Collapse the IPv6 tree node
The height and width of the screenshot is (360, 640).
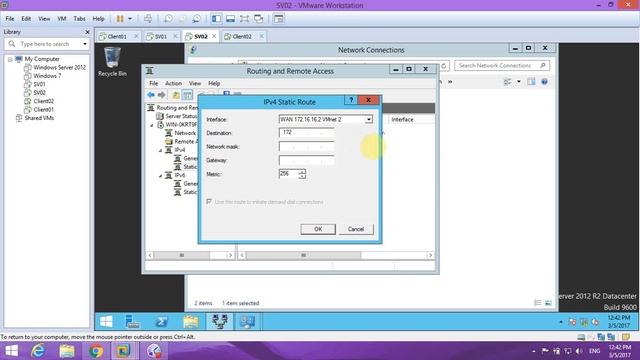160,176
